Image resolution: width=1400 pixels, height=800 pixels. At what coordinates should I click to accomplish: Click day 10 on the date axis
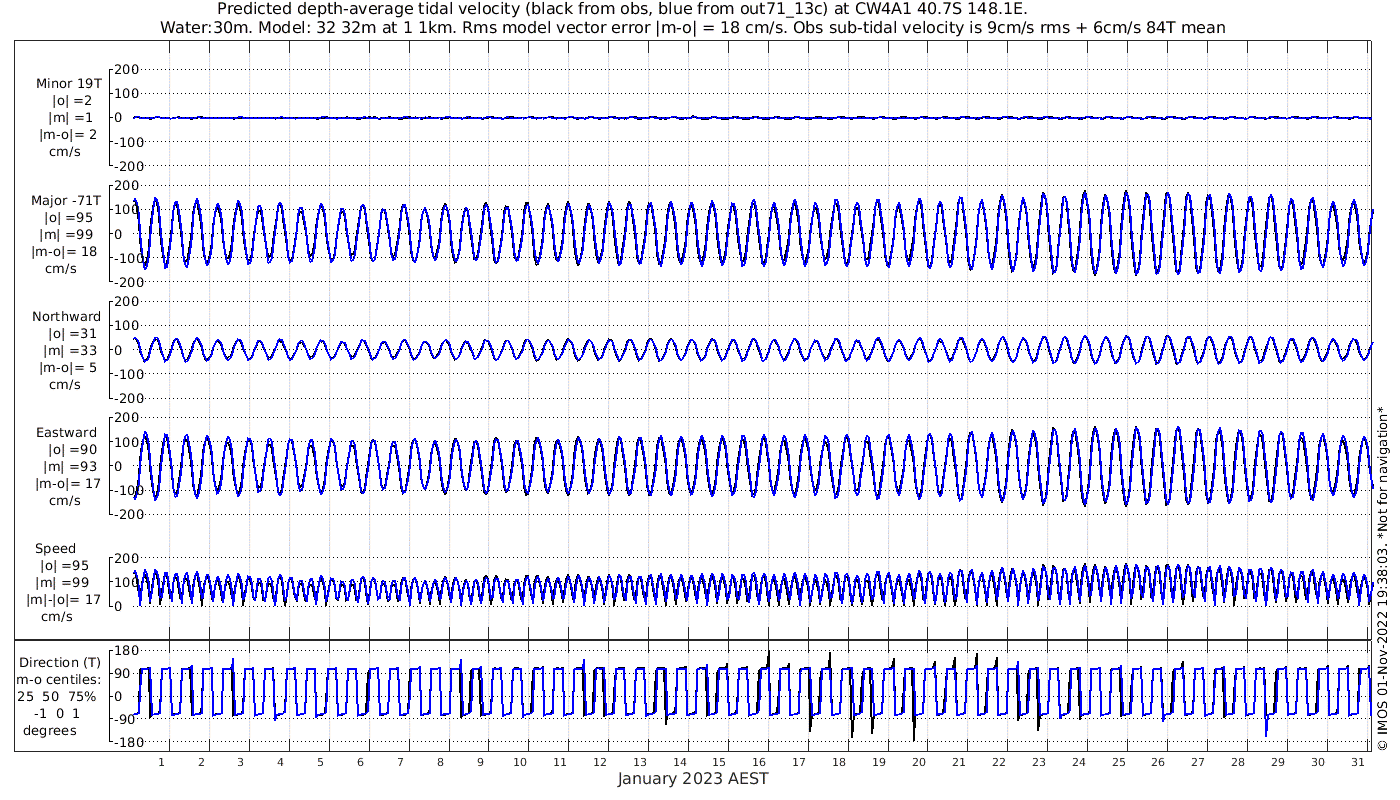click(520, 762)
